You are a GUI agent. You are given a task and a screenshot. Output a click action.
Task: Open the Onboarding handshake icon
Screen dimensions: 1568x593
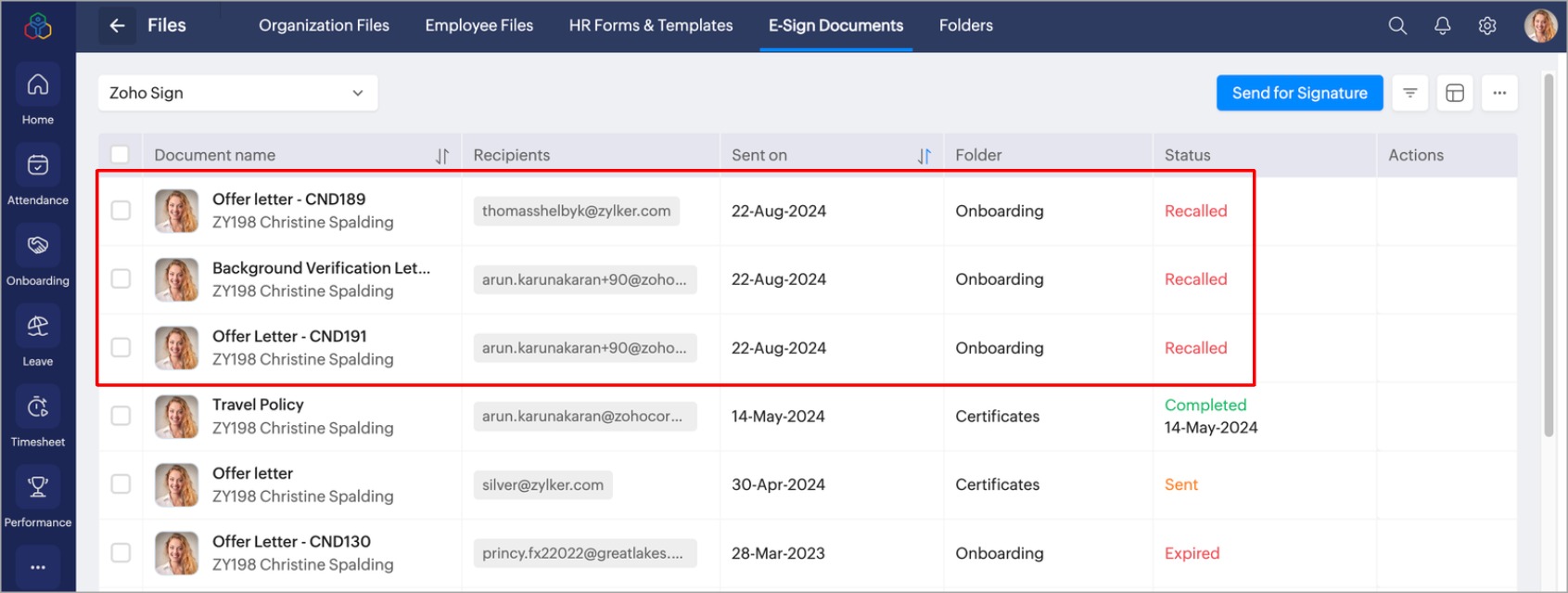[37, 246]
